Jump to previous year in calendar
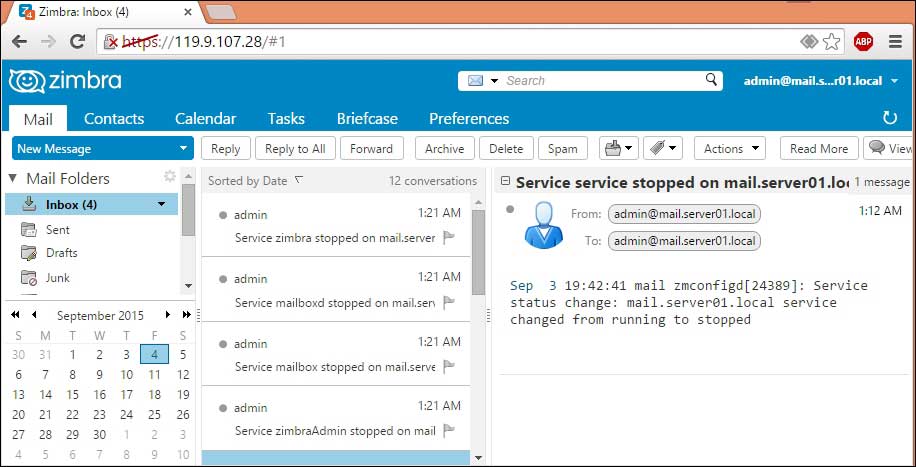 15,314
